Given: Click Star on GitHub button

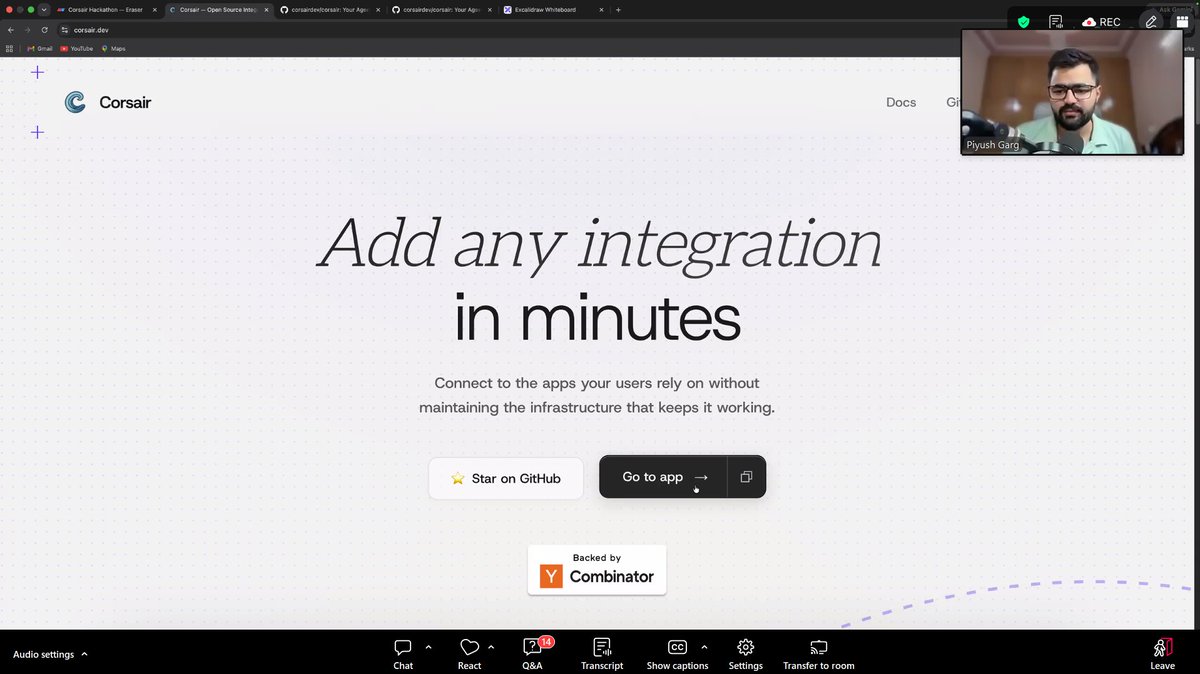Looking at the screenshot, I should pos(506,478).
